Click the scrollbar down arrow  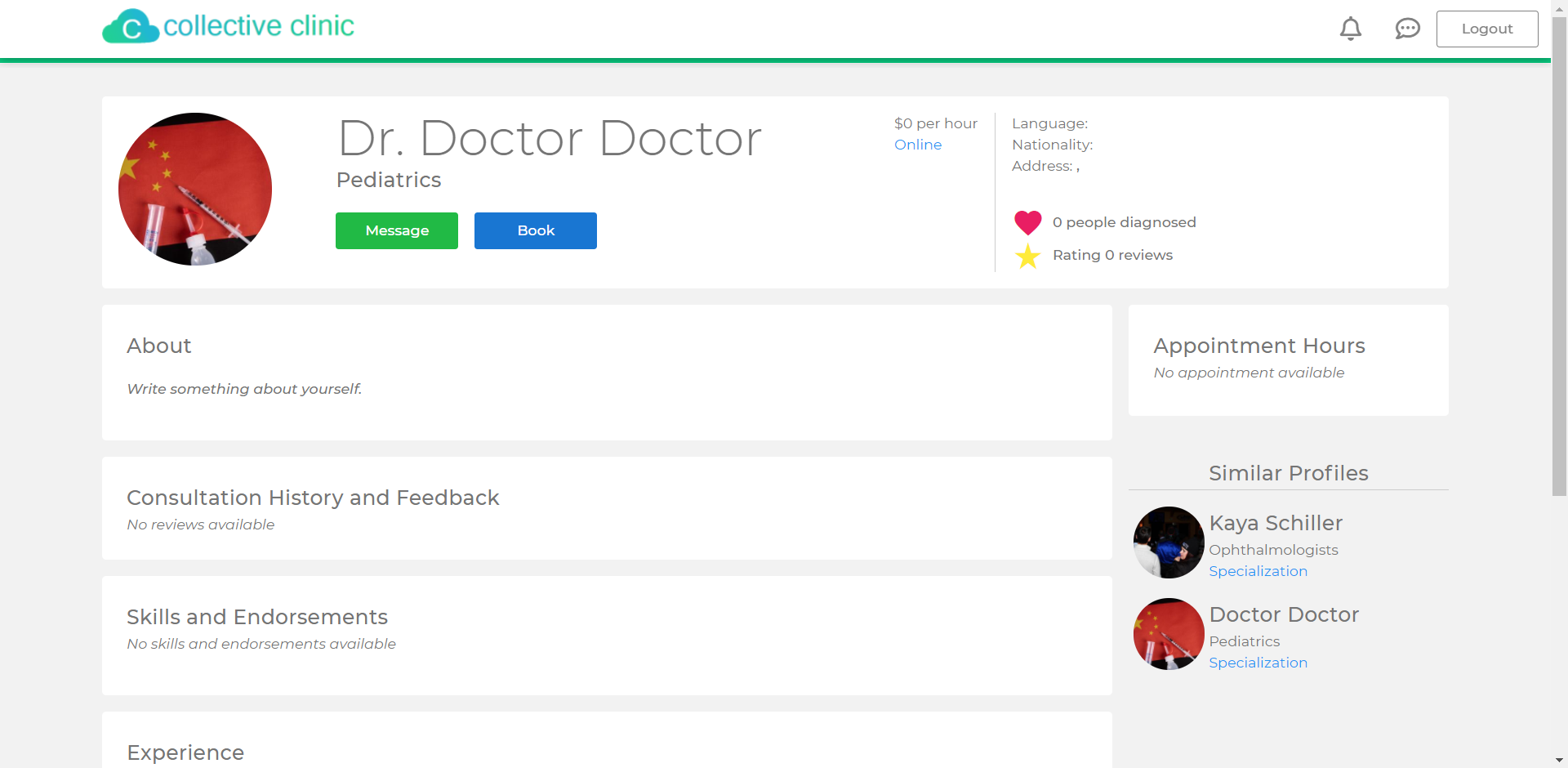pos(1559,760)
